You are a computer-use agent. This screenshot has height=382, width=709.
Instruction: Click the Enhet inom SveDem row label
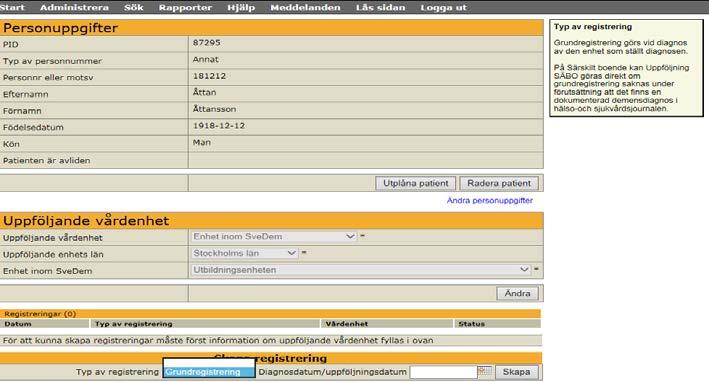pyautogui.click(x=47, y=271)
